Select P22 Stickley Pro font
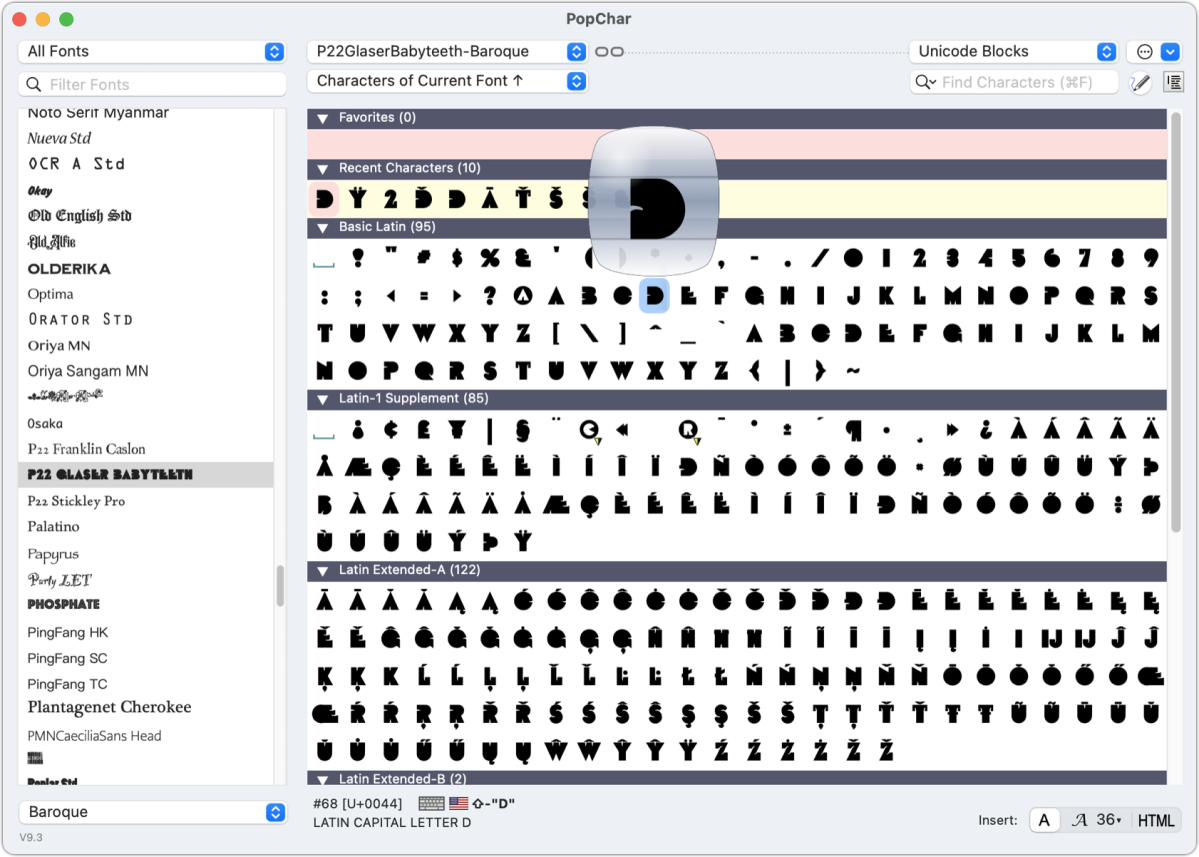1199x857 pixels. point(76,502)
